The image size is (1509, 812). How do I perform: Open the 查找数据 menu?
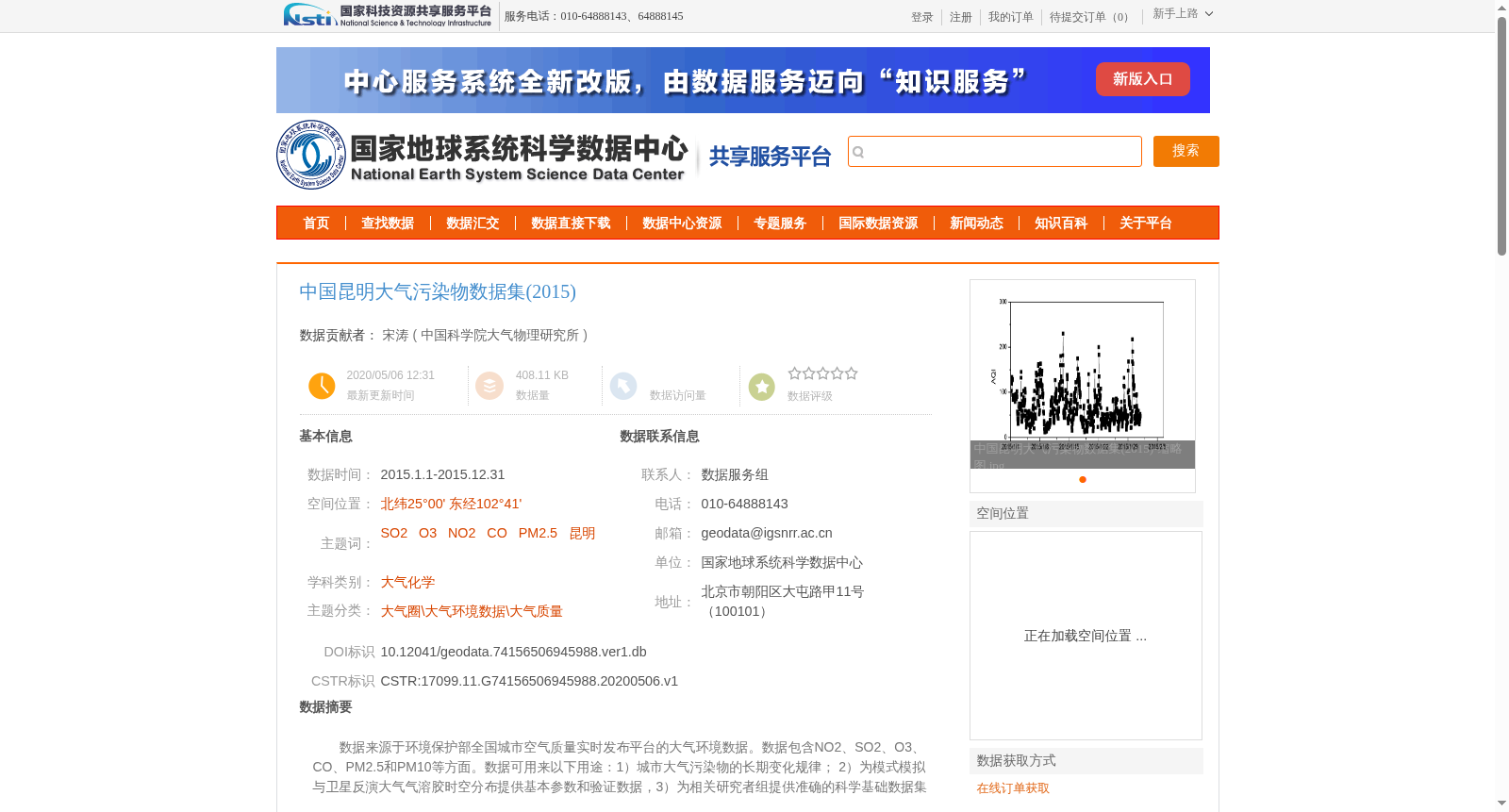tap(388, 223)
